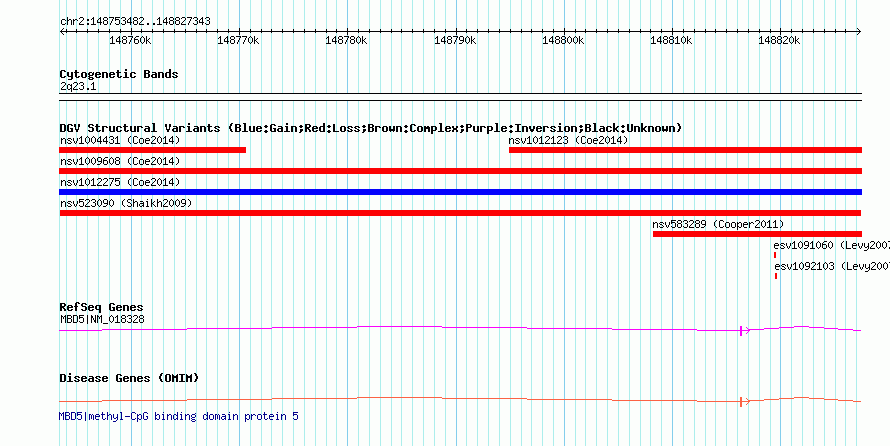Click the ruler's right arrowhead
This screenshot has height=446, width=890.
point(859,31)
